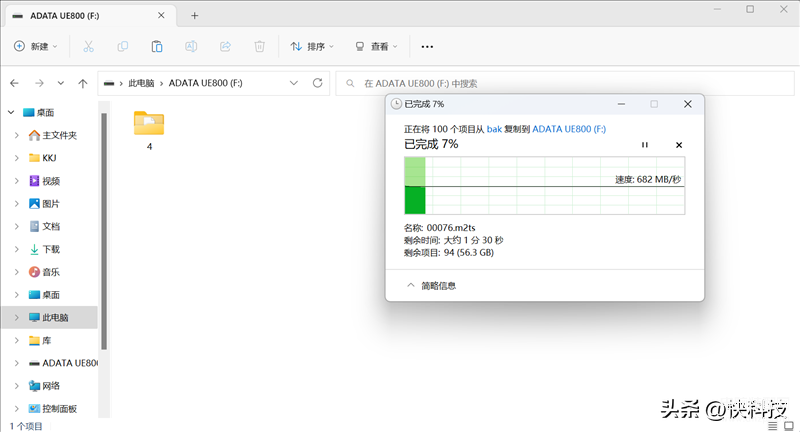Click the Copy icon in toolbar
This screenshot has height=432, width=800.
click(x=122, y=46)
